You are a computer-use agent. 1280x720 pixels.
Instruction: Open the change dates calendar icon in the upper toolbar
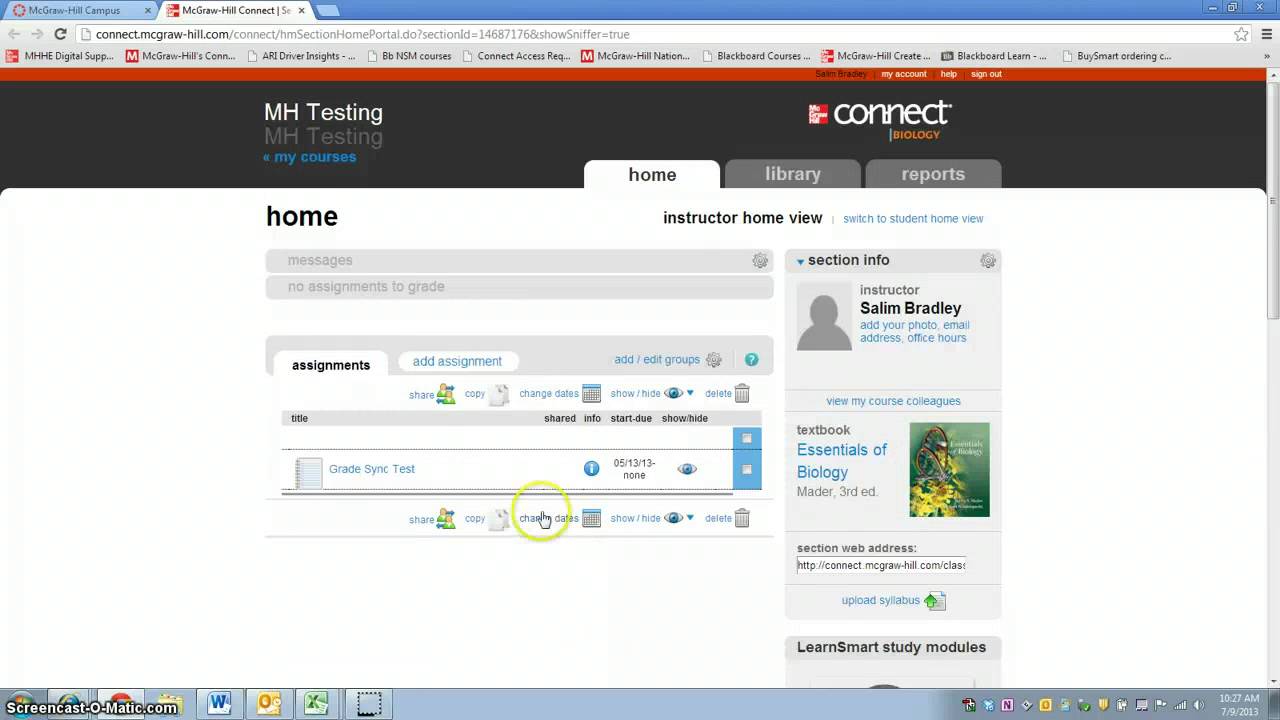(591, 393)
